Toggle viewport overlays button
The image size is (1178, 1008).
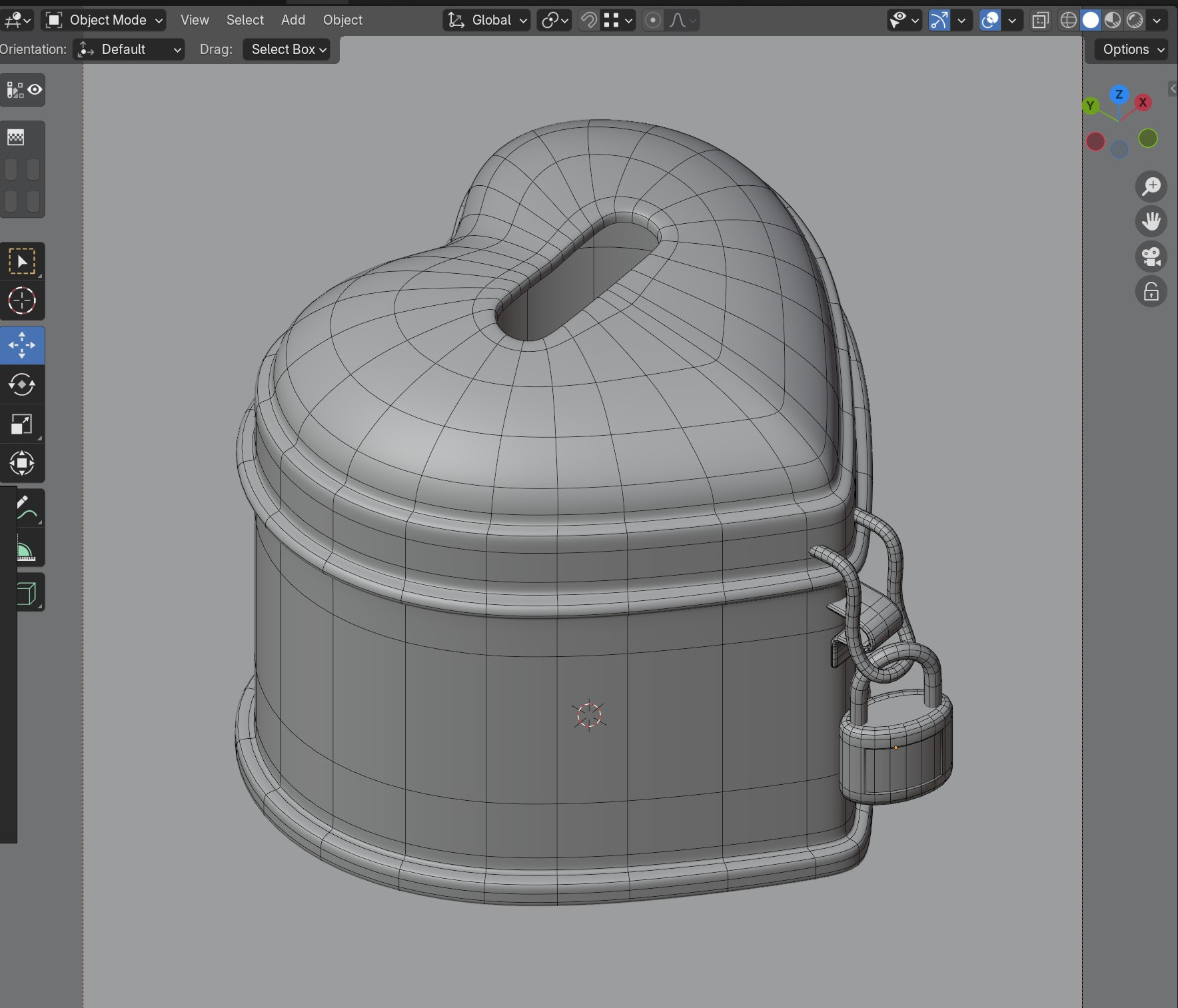[991, 20]
